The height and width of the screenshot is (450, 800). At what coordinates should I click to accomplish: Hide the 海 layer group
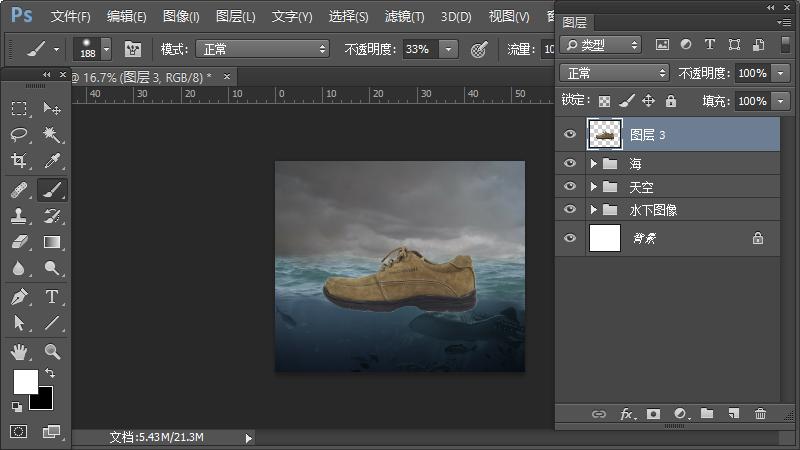point(570,163)
